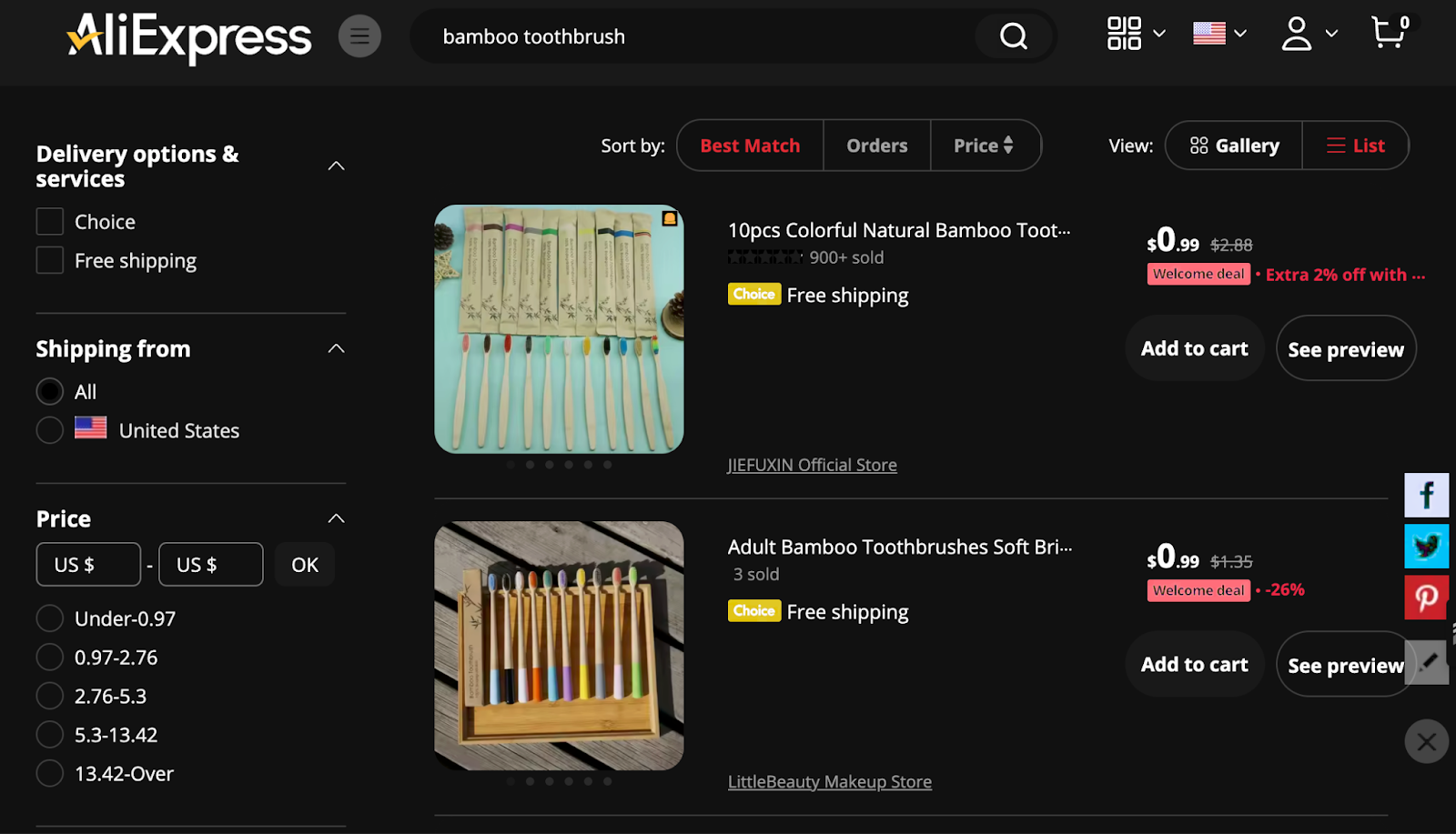Viewport: 1456px width, 834px height.
Task: Enable the Choice filter checkbox
Action: pyautogui.click(x=49, y=221)
